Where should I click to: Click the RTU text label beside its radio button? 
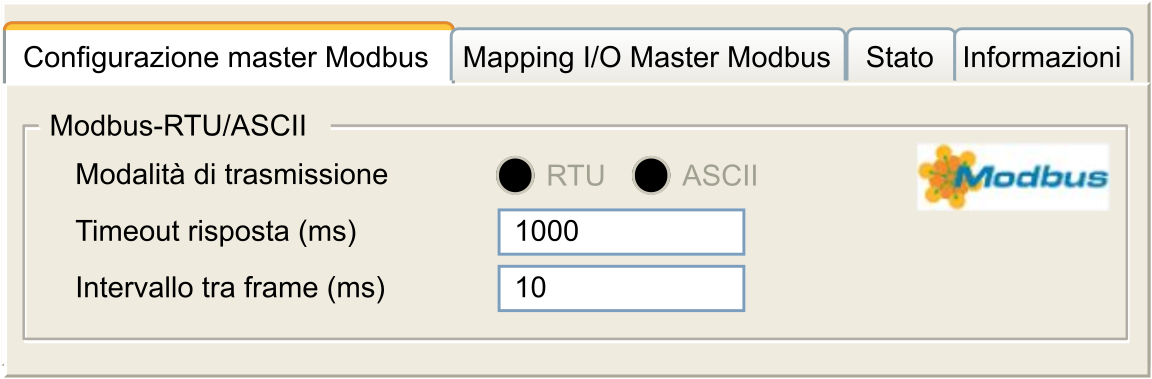[575, 176]
